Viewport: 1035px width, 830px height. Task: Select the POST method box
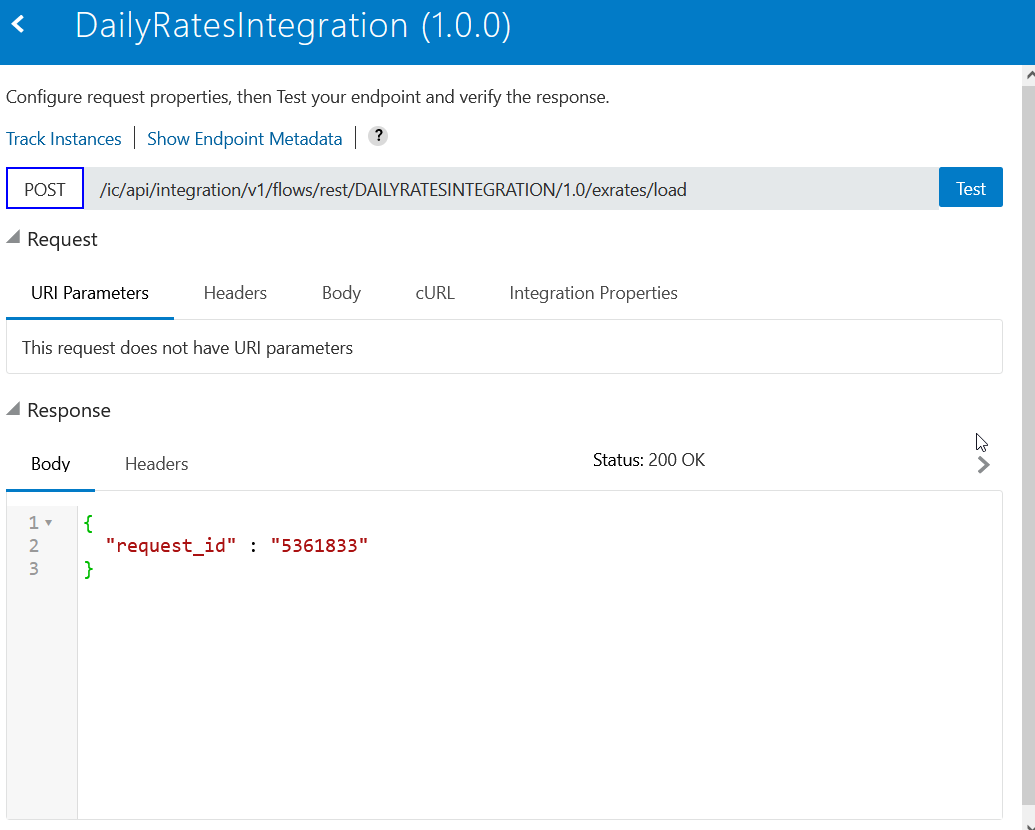pyautogui.click(x=44, y=188)
